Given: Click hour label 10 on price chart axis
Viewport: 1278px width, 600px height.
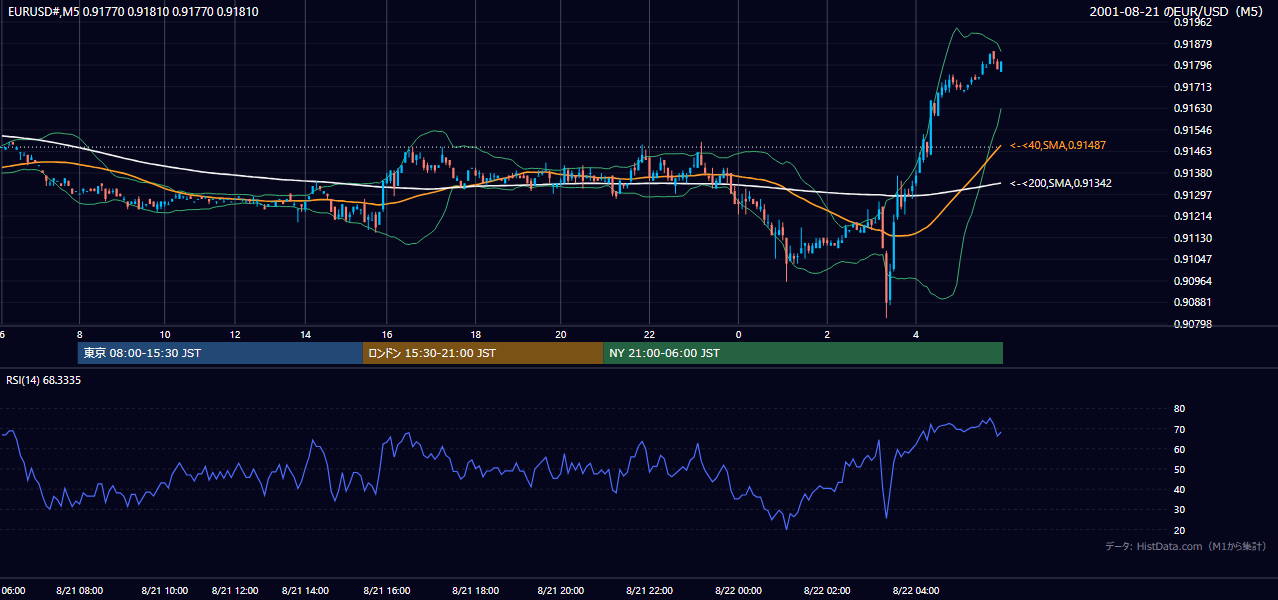Looking at the screenshot, I should (165, 334).
